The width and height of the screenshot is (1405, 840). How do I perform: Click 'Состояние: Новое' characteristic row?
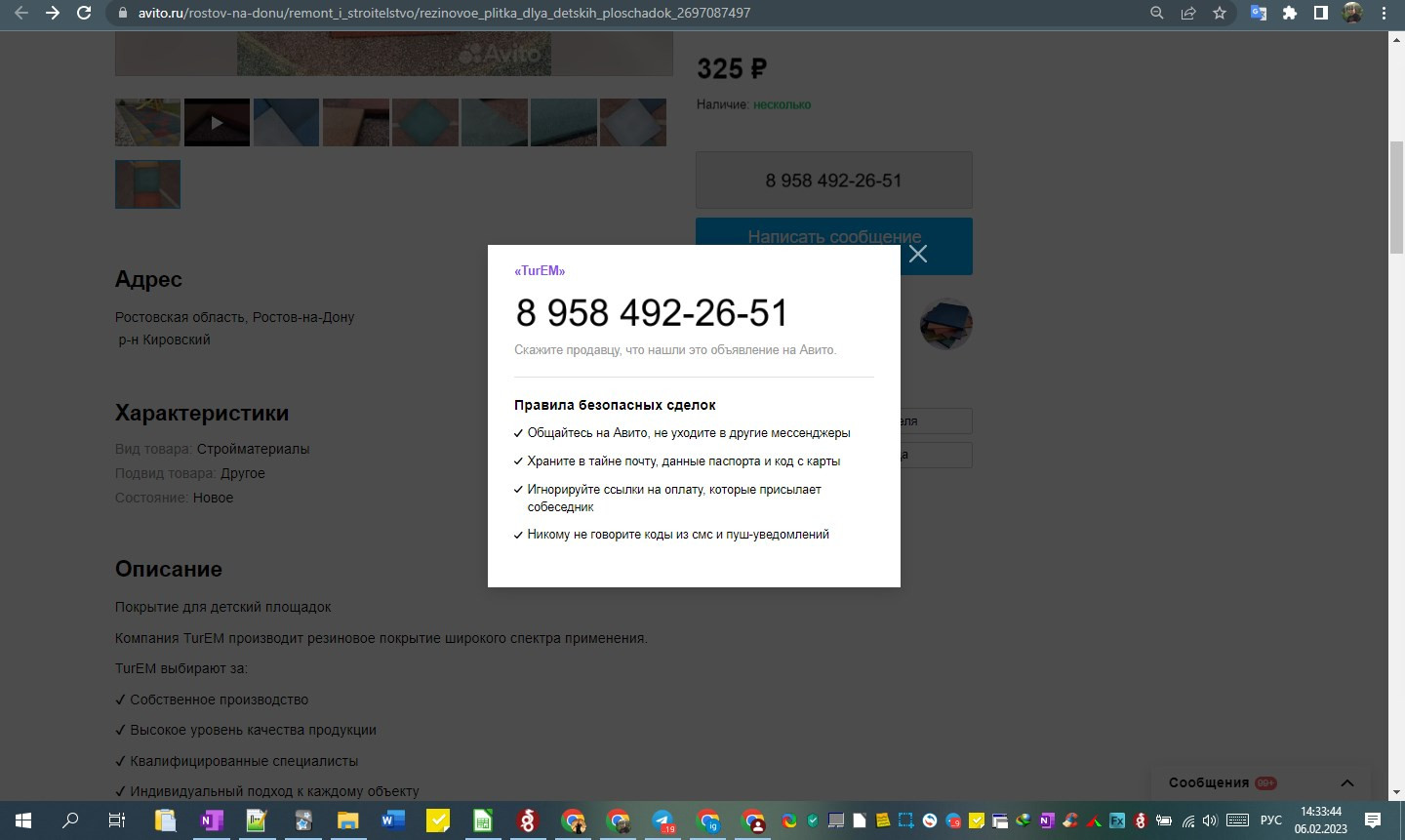[x=174, y=498]
